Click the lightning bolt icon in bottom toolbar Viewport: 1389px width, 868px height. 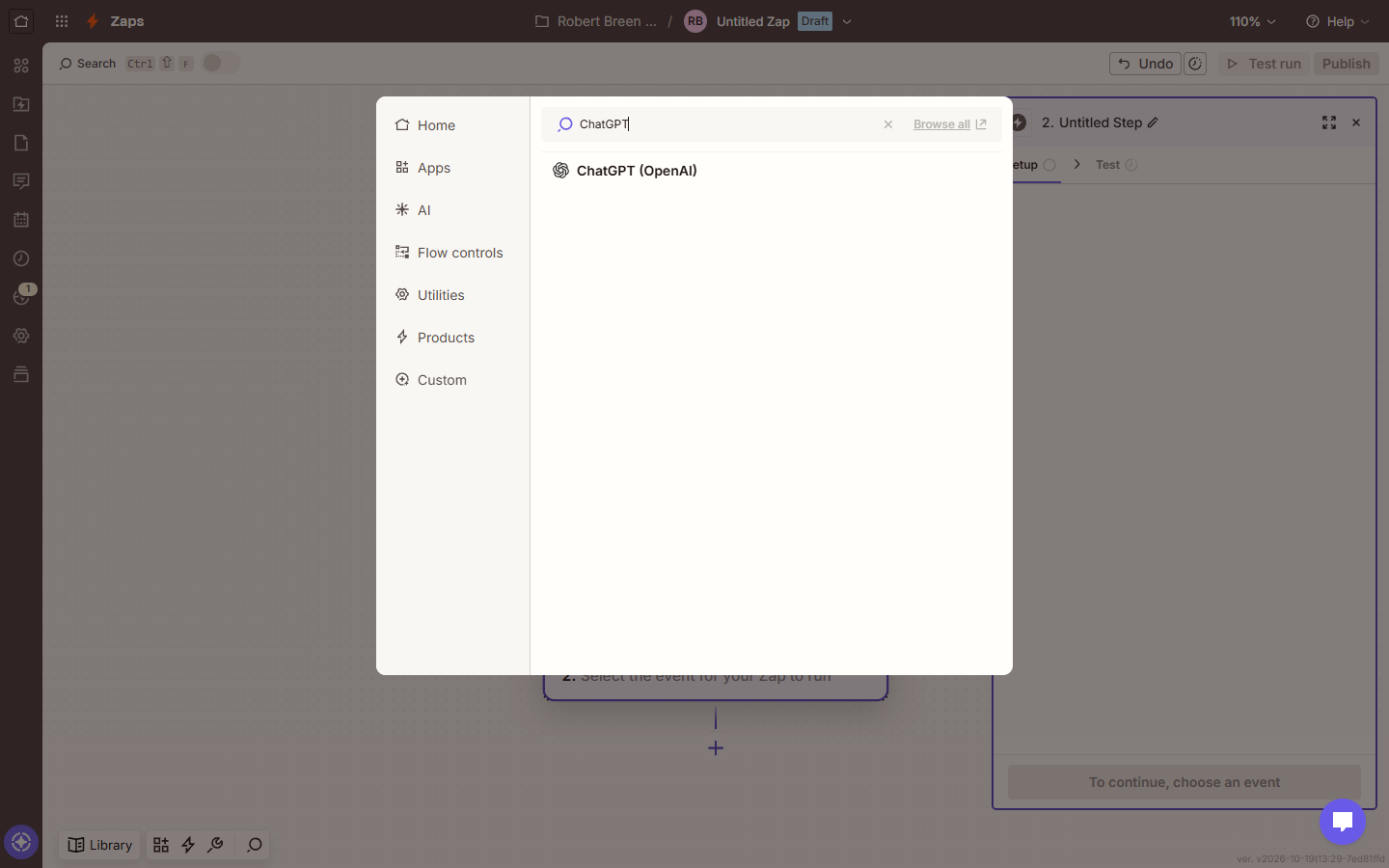tap(188, 845)
